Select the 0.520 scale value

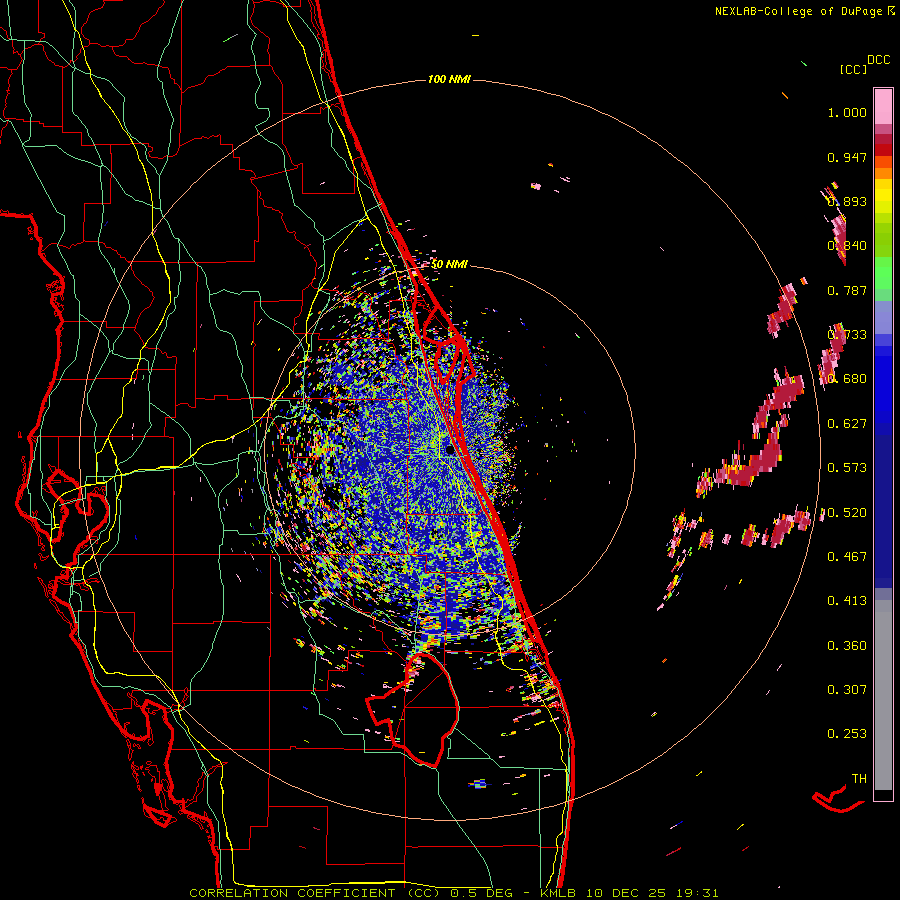[847, 513]
